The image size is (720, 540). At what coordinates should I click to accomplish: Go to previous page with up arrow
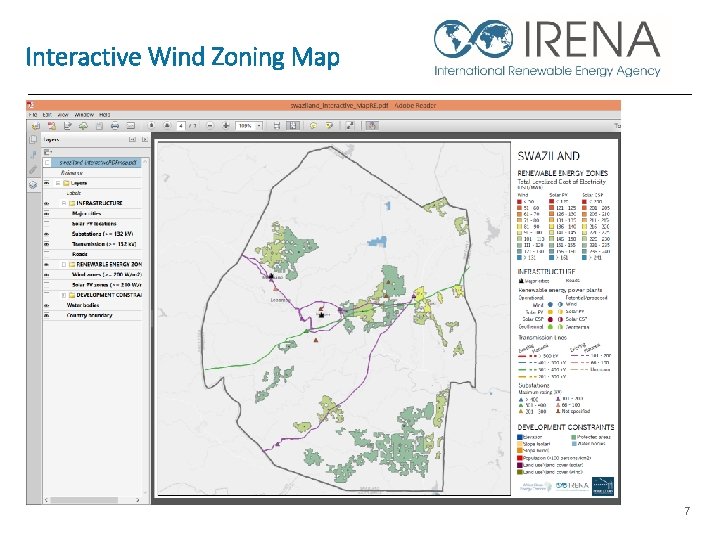pyautogui.click(x=152, y=125)
